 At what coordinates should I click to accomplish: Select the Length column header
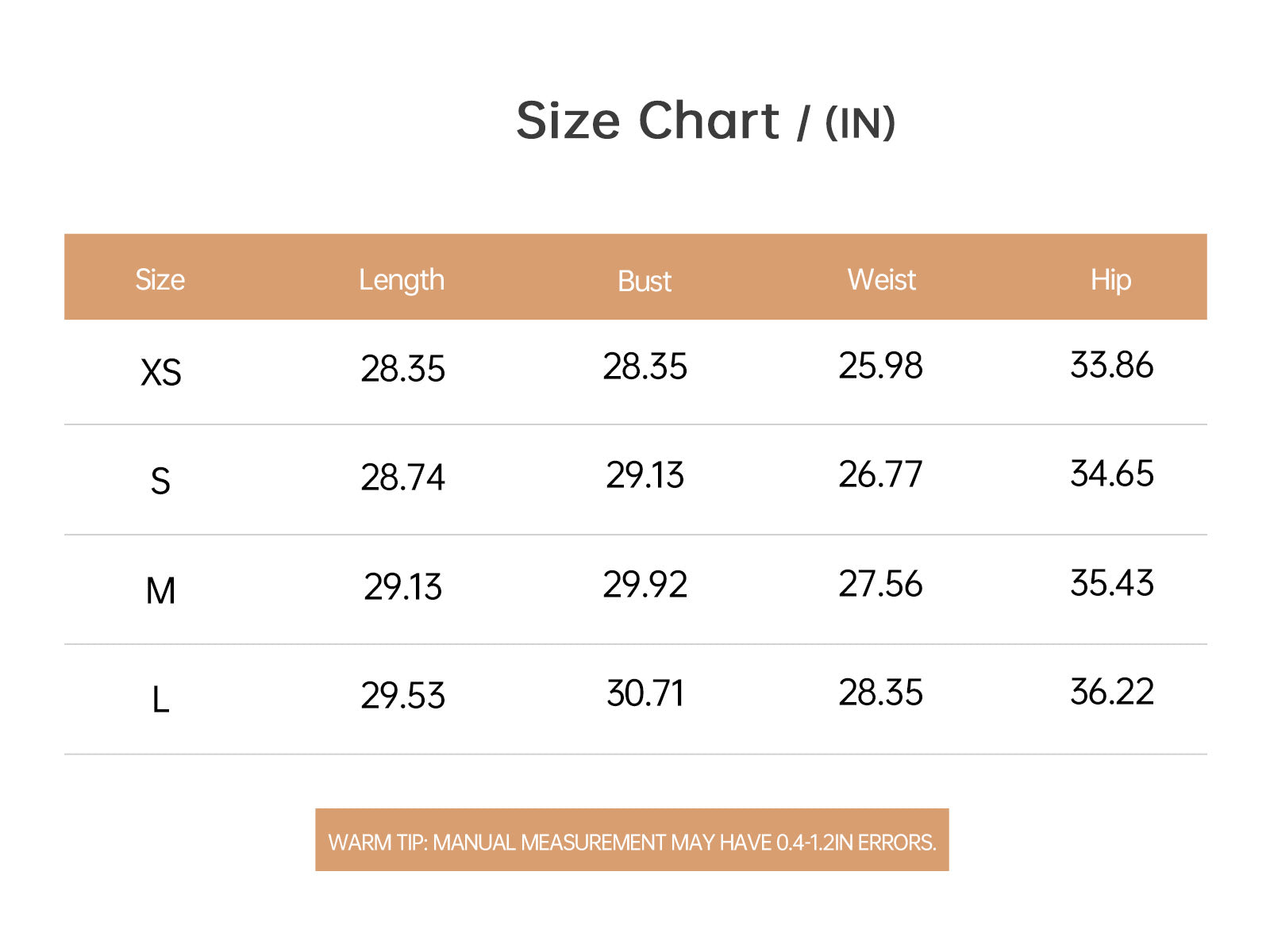pyautogui.click(x=402, y=281)
